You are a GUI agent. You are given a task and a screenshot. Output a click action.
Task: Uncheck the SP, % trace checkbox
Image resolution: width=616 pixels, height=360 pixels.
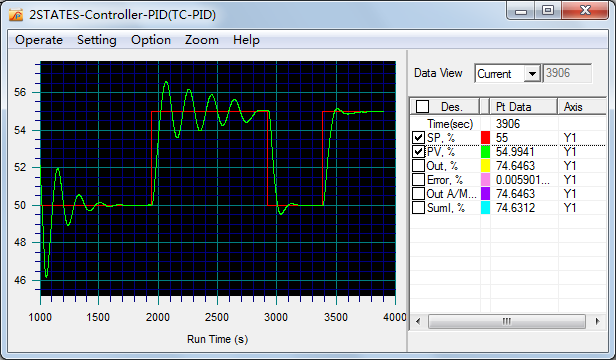(x=418, y=138)
